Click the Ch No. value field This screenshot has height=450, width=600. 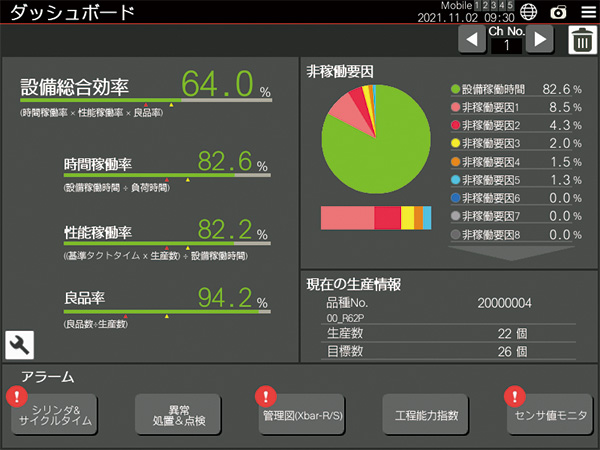(505, 46)
